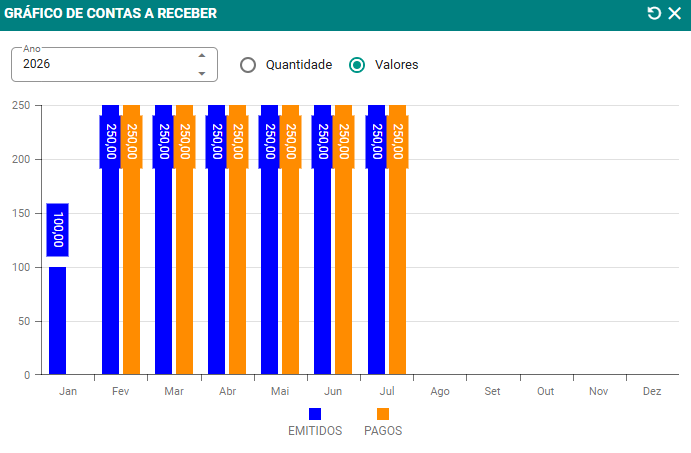
Task: Click the EMITIDOS legend label
Action: pyautogui.click(x=315, y=431)
